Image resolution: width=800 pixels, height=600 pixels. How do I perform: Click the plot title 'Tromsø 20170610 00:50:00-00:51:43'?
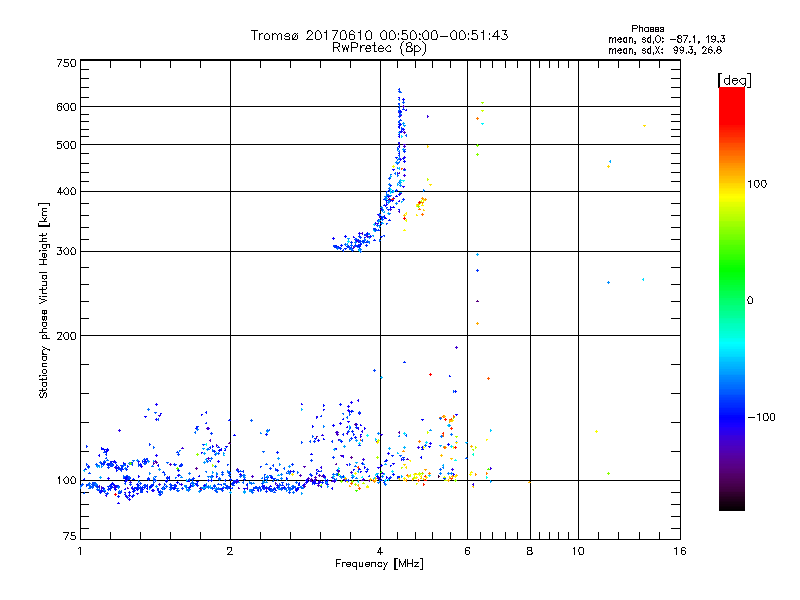pos(379,35)
